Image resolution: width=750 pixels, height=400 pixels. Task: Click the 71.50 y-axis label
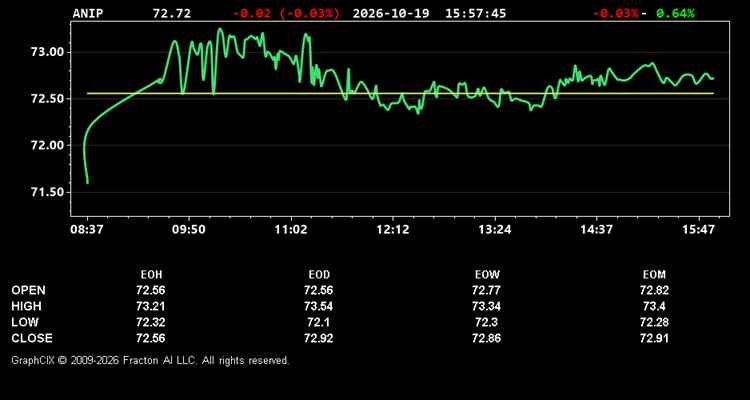47,192
